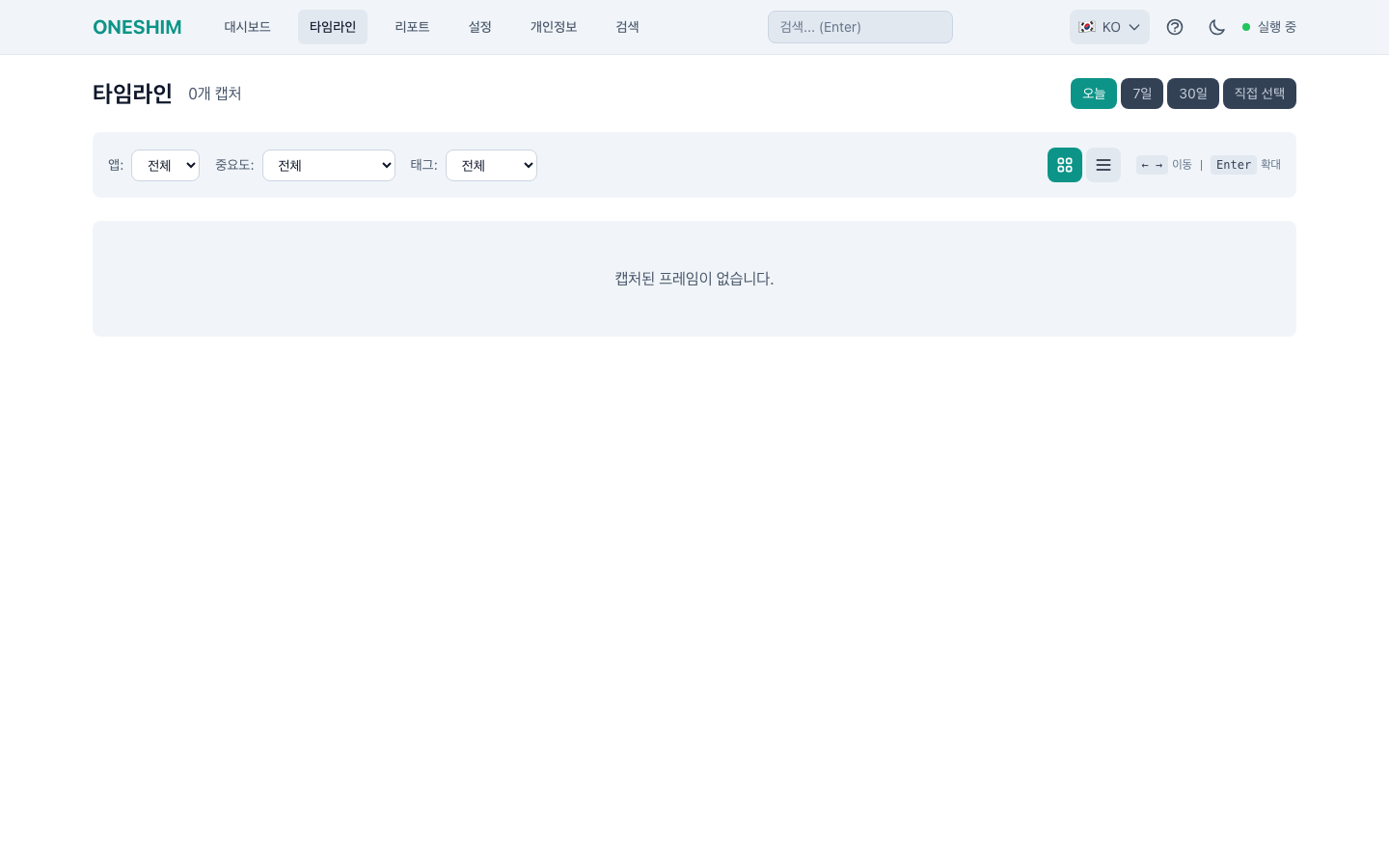The height and width of the screenshot is (868, 1389).
Task: Select the 30일 date range
Action: tap(1192, 94)
